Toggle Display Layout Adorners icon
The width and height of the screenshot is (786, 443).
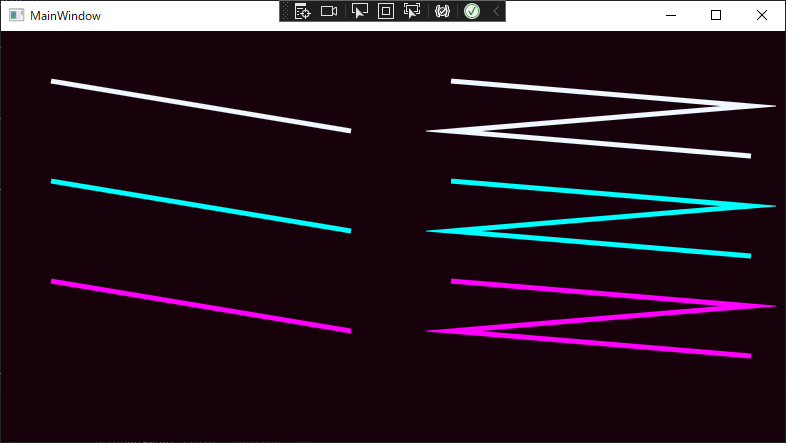[x=385, y=11]
